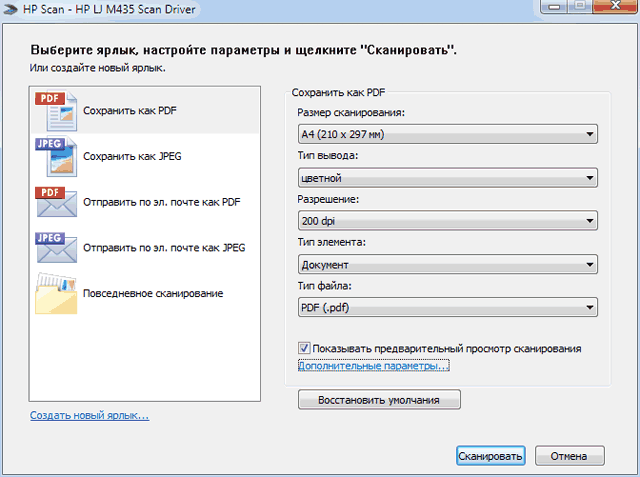Select the Email as JPEG envelope icon
Screen dimensions: 640x477
56,247
